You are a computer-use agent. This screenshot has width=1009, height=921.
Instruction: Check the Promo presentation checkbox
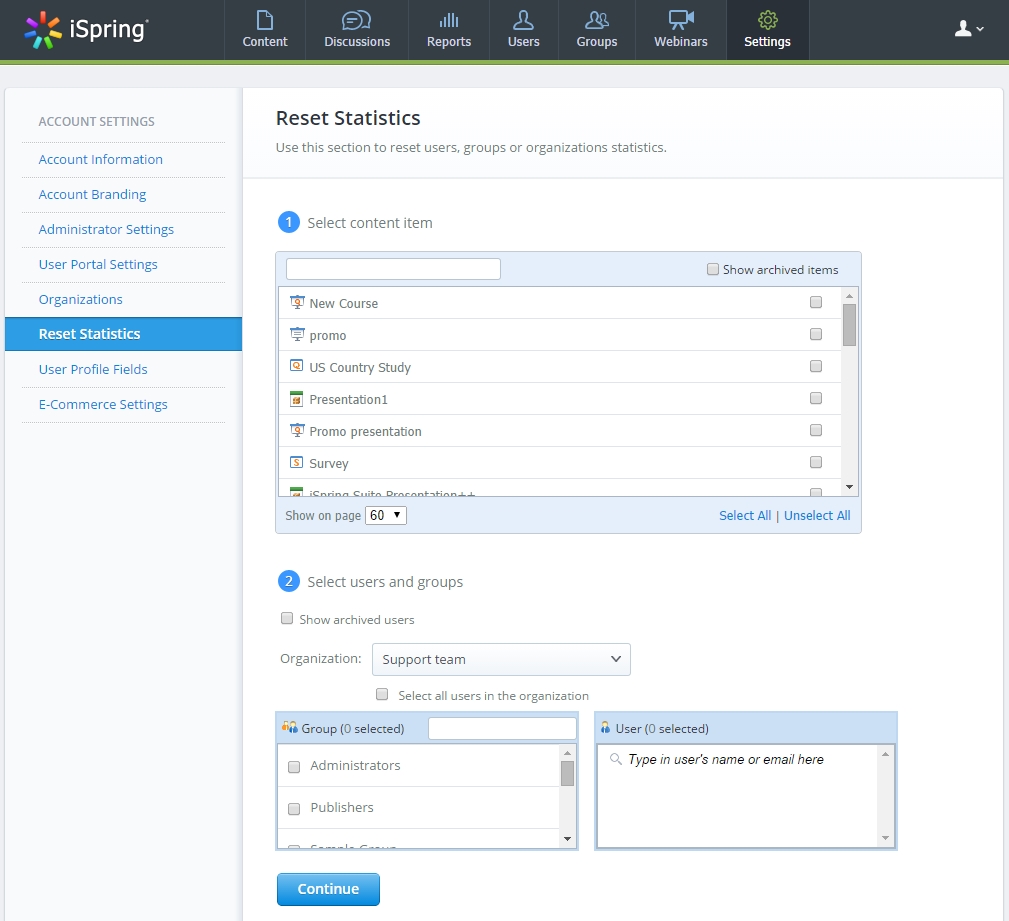coord(815,430)
